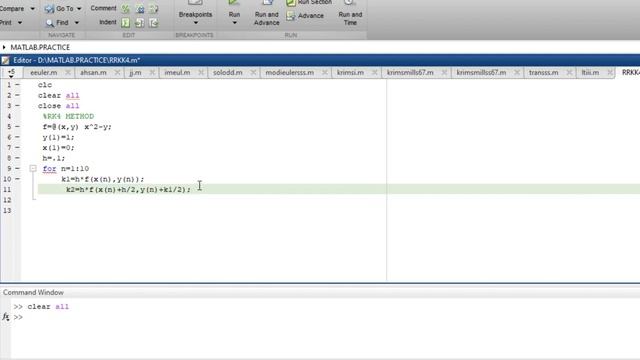Click the Wrap comments icon

153,9
